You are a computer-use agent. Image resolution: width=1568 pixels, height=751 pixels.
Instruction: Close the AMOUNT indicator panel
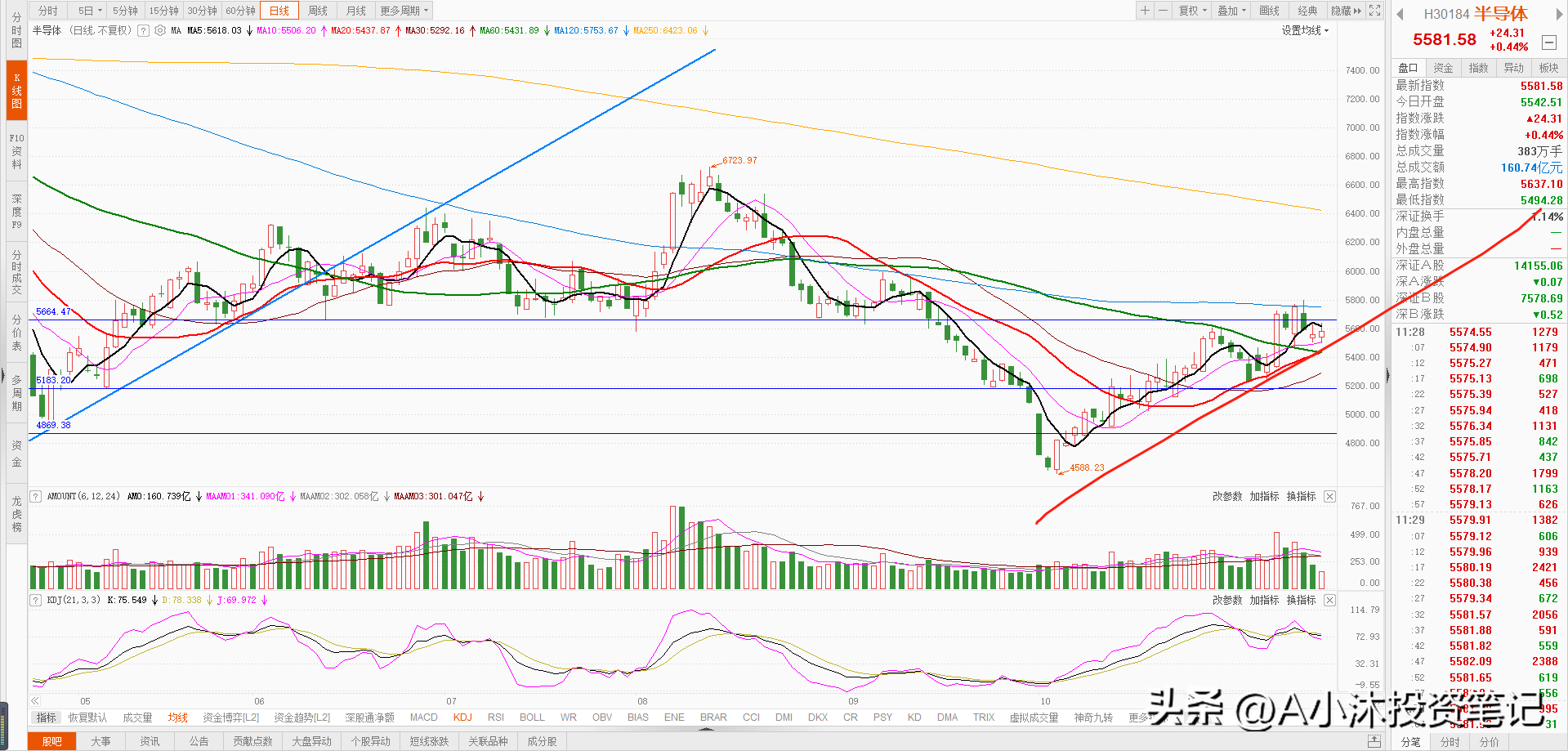tap(1329, 496)
